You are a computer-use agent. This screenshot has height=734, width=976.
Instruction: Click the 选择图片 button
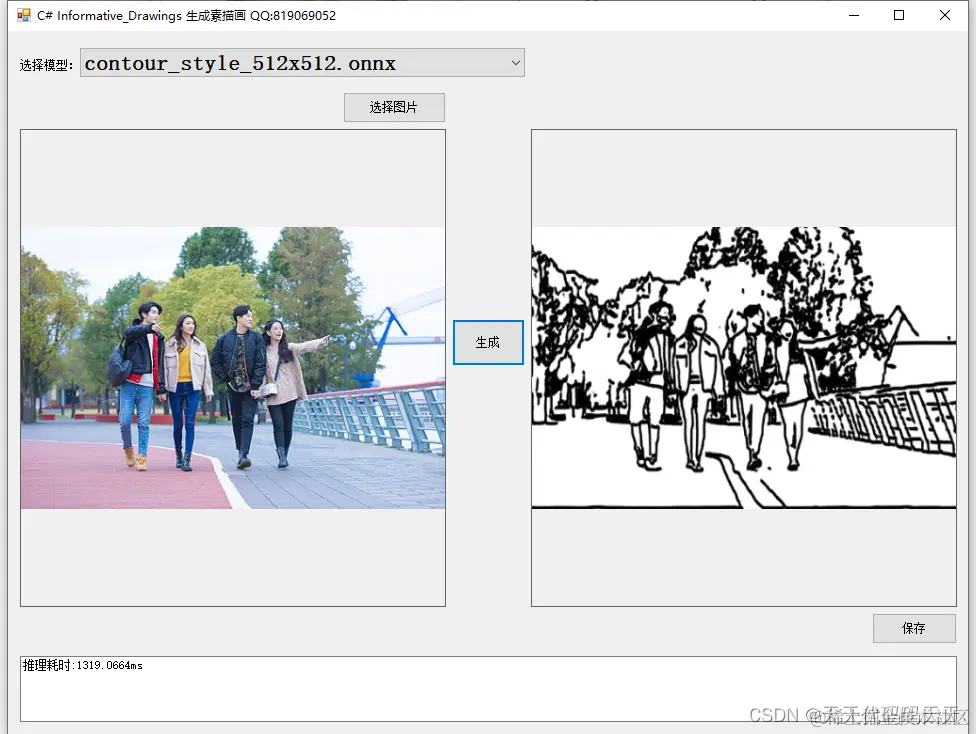[394, 107]
